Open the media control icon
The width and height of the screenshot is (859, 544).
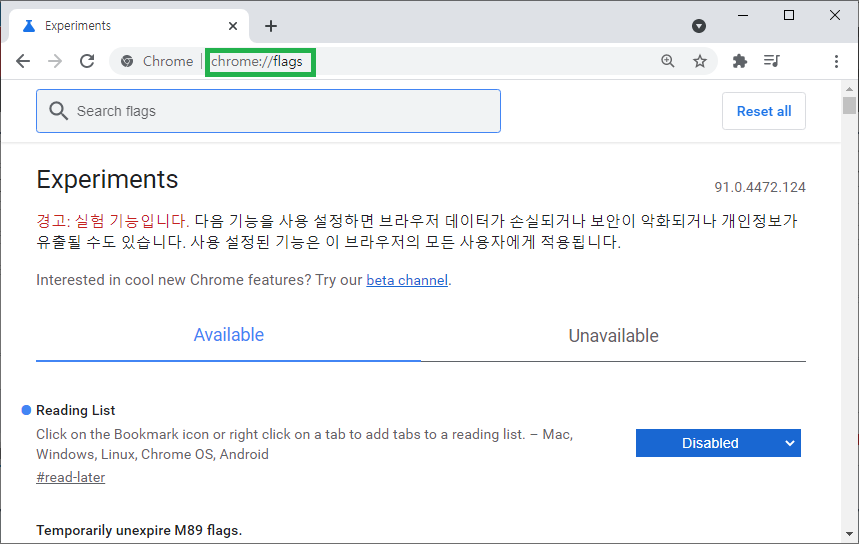772,61
